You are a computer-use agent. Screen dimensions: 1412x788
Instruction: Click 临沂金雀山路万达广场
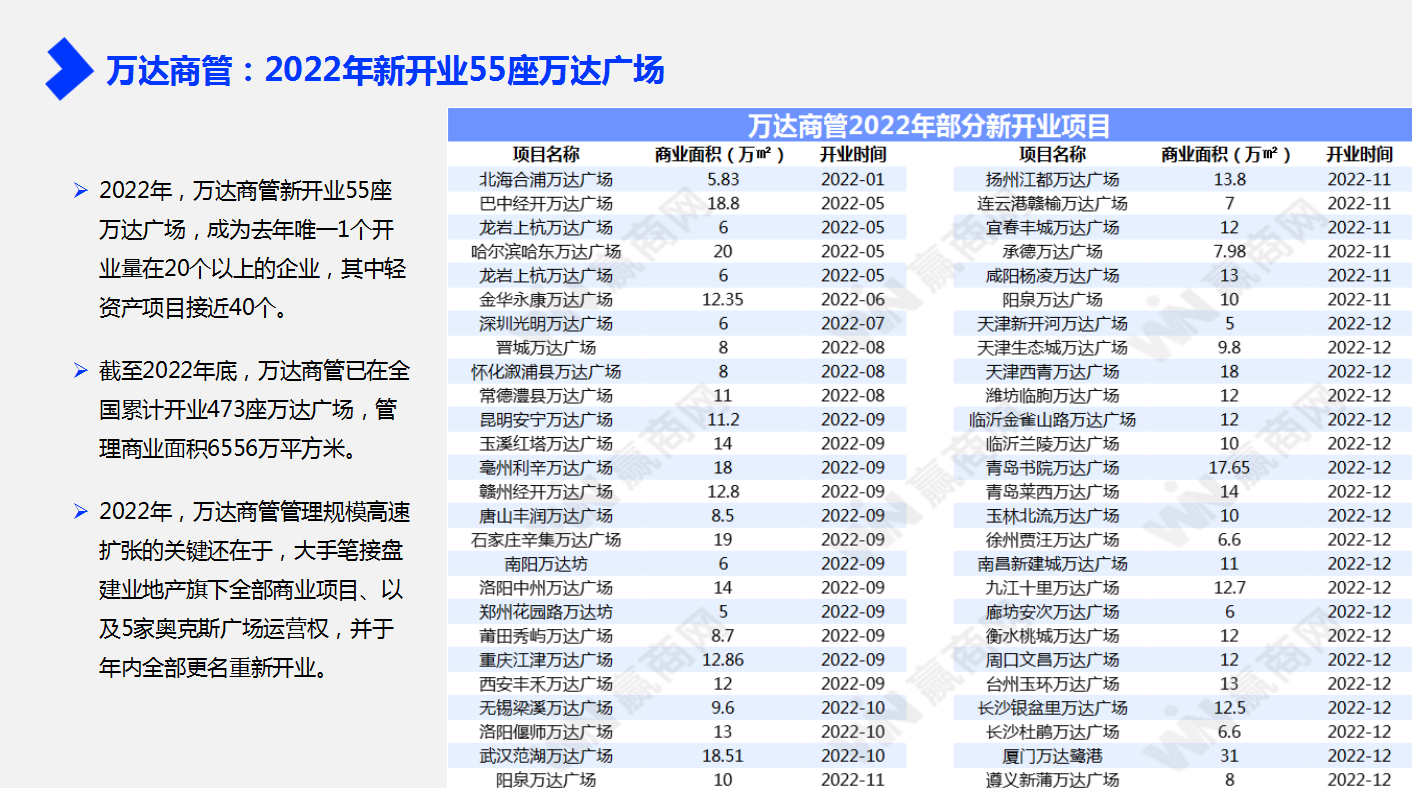point(1052,420)
